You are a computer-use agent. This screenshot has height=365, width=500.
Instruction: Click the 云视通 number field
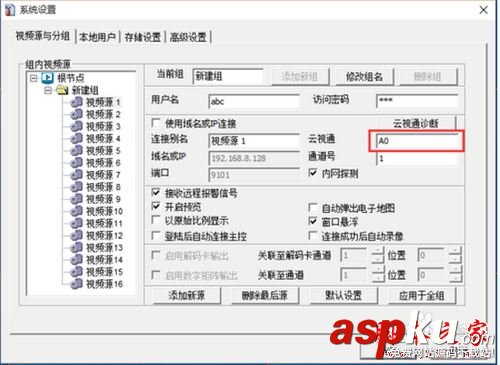(x=417, y=141)
